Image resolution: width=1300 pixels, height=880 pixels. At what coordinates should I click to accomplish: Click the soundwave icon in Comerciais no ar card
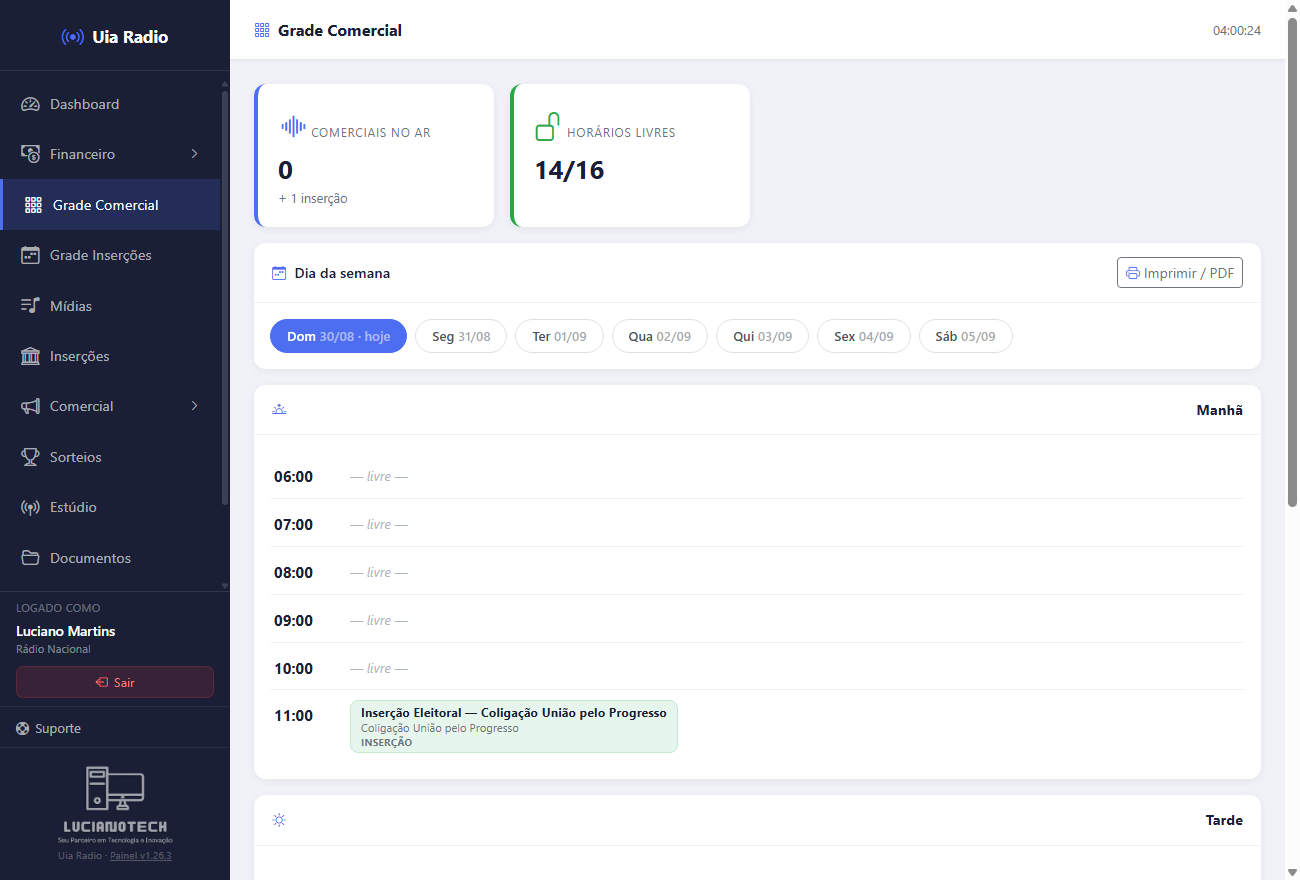click(x=293, y=126)
